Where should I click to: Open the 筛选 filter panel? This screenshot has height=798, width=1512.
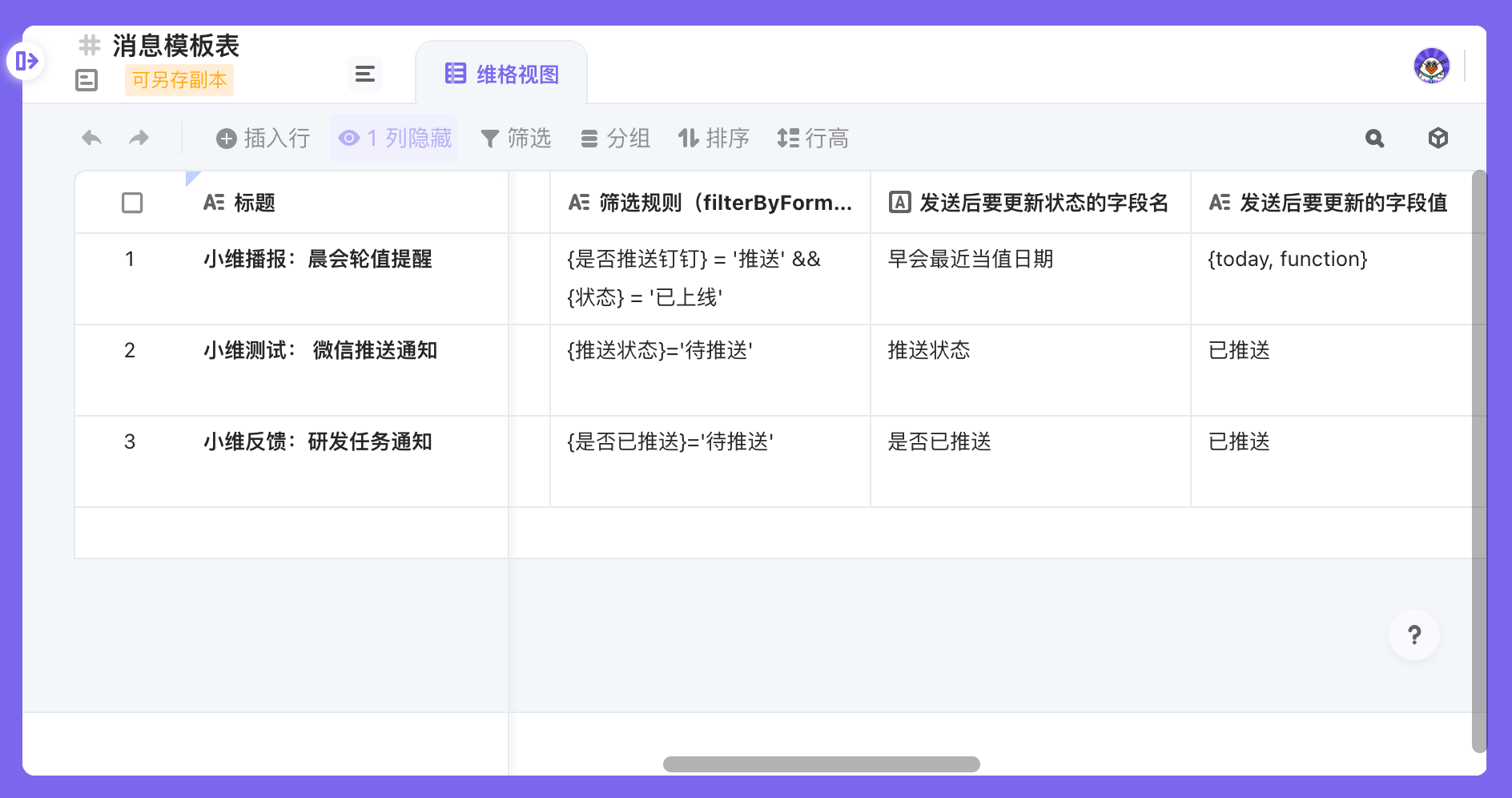click(516, 139)
